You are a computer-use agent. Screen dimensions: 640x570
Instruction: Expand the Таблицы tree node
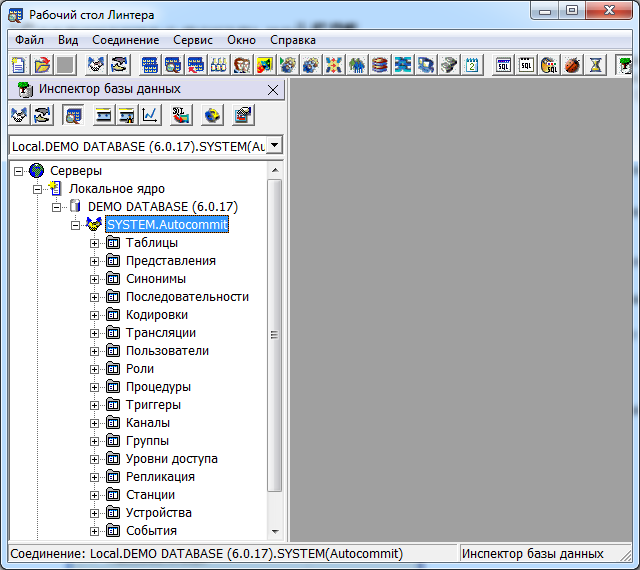(95, 243)
